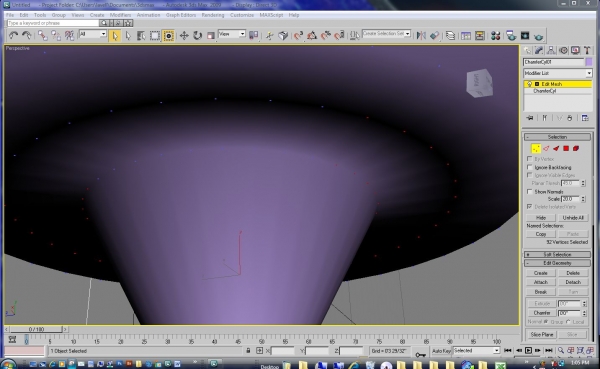This screenshot has width=600, height=369.
Task: Select Polygon sub-object level icon
Action: [566, 149]
